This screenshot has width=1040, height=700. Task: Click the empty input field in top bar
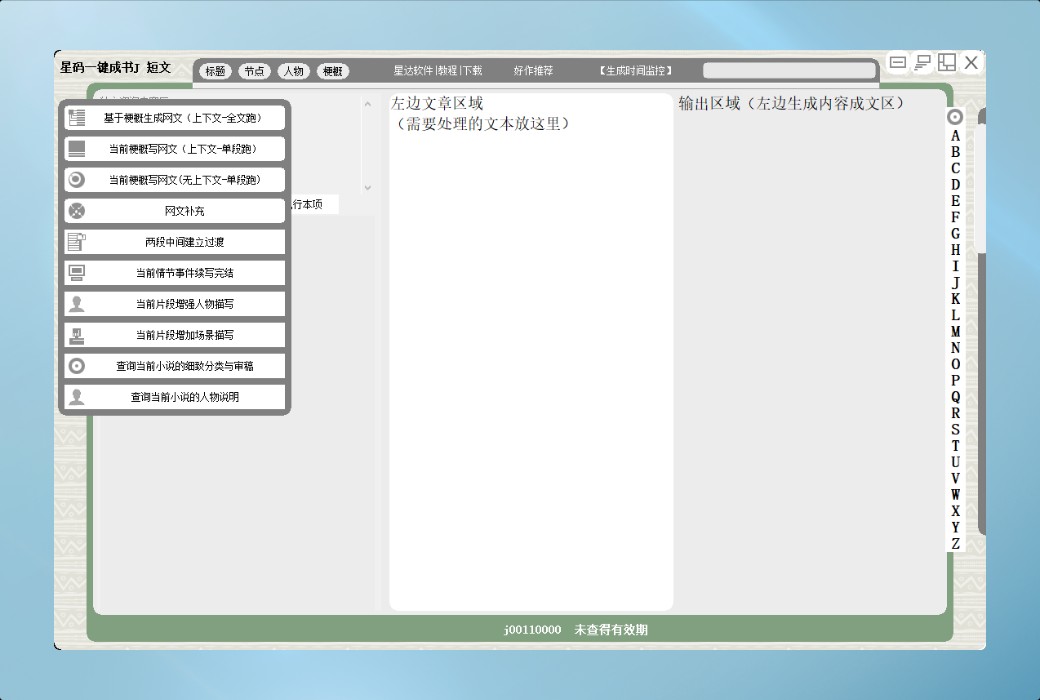pos(789,71)
